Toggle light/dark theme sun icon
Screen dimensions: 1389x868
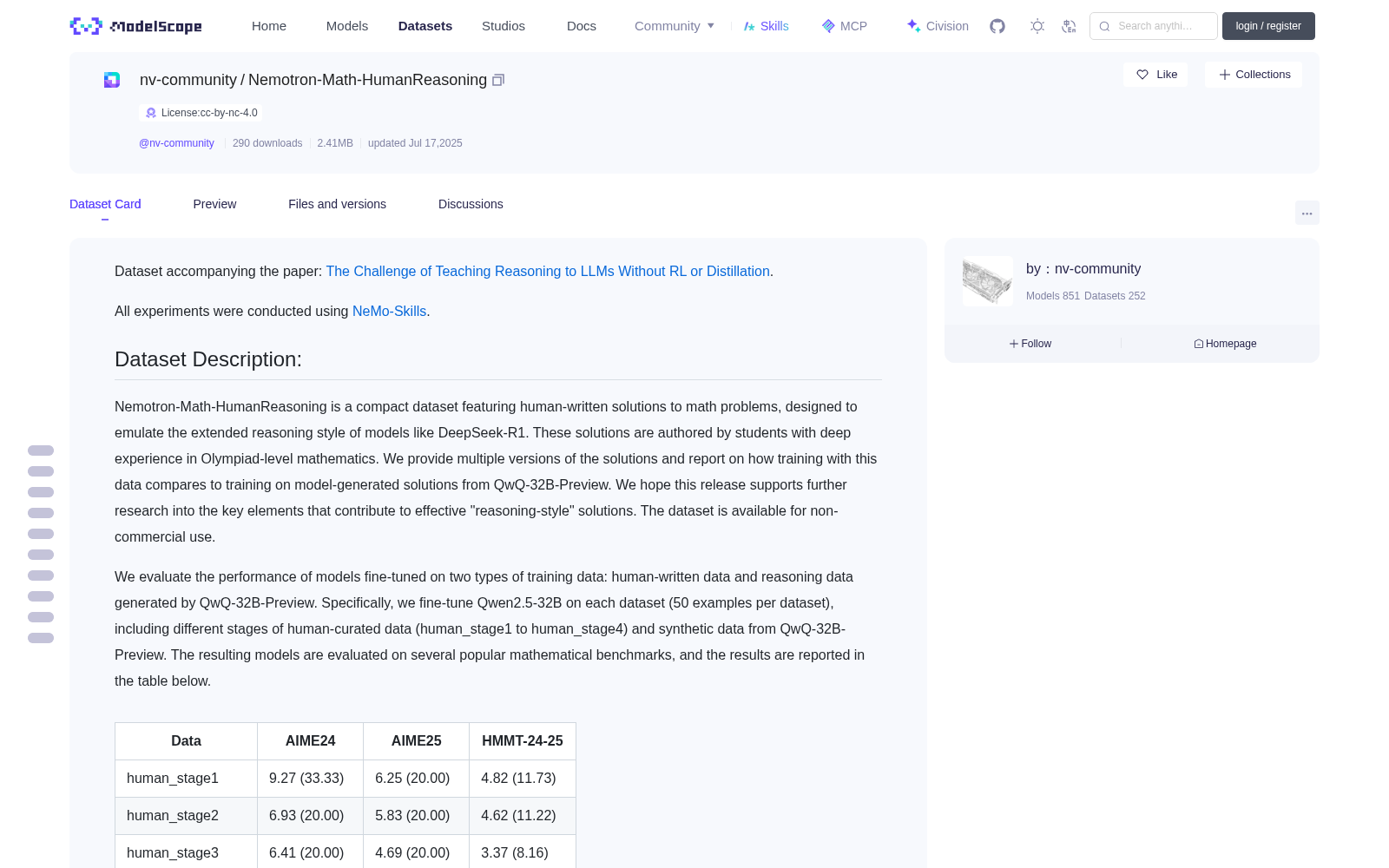pos(1037,26)
